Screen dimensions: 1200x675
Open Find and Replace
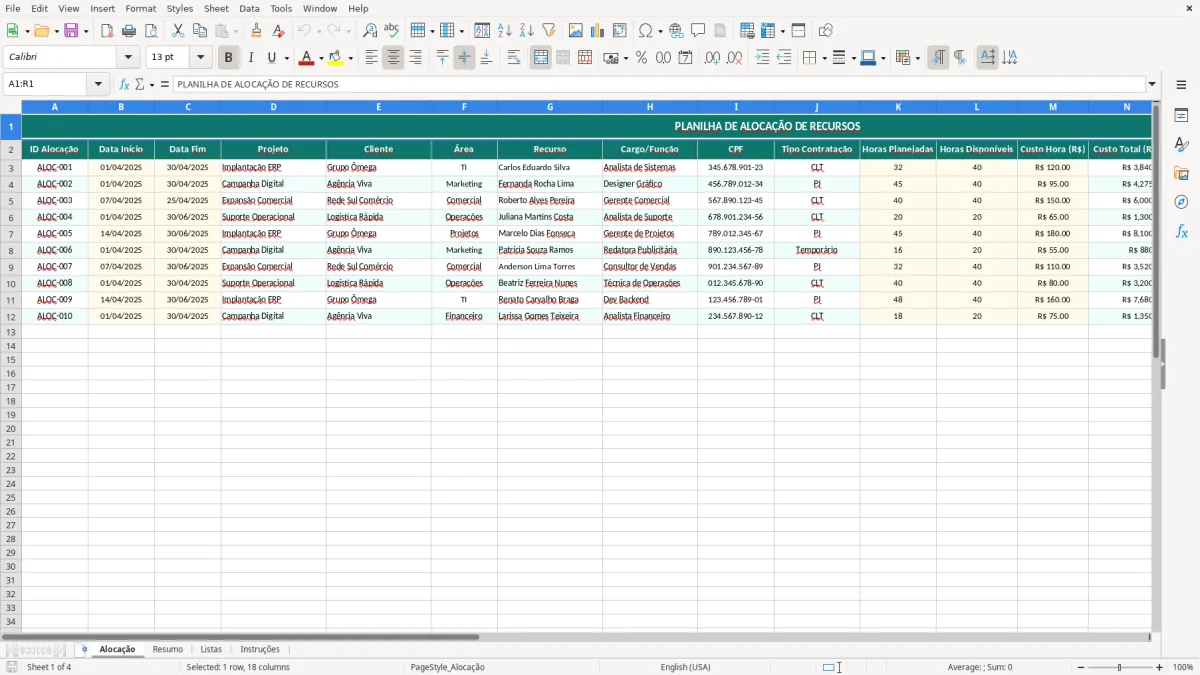pos(370,31)
